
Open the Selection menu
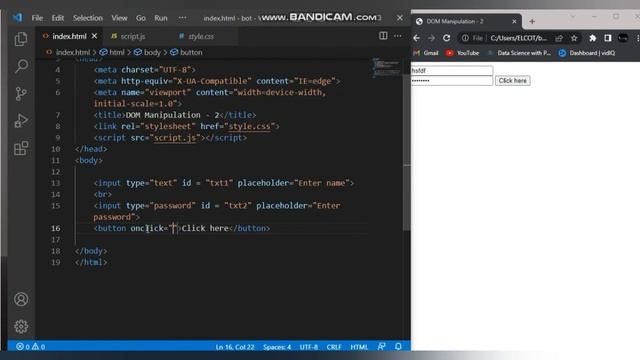click(88, 18)
